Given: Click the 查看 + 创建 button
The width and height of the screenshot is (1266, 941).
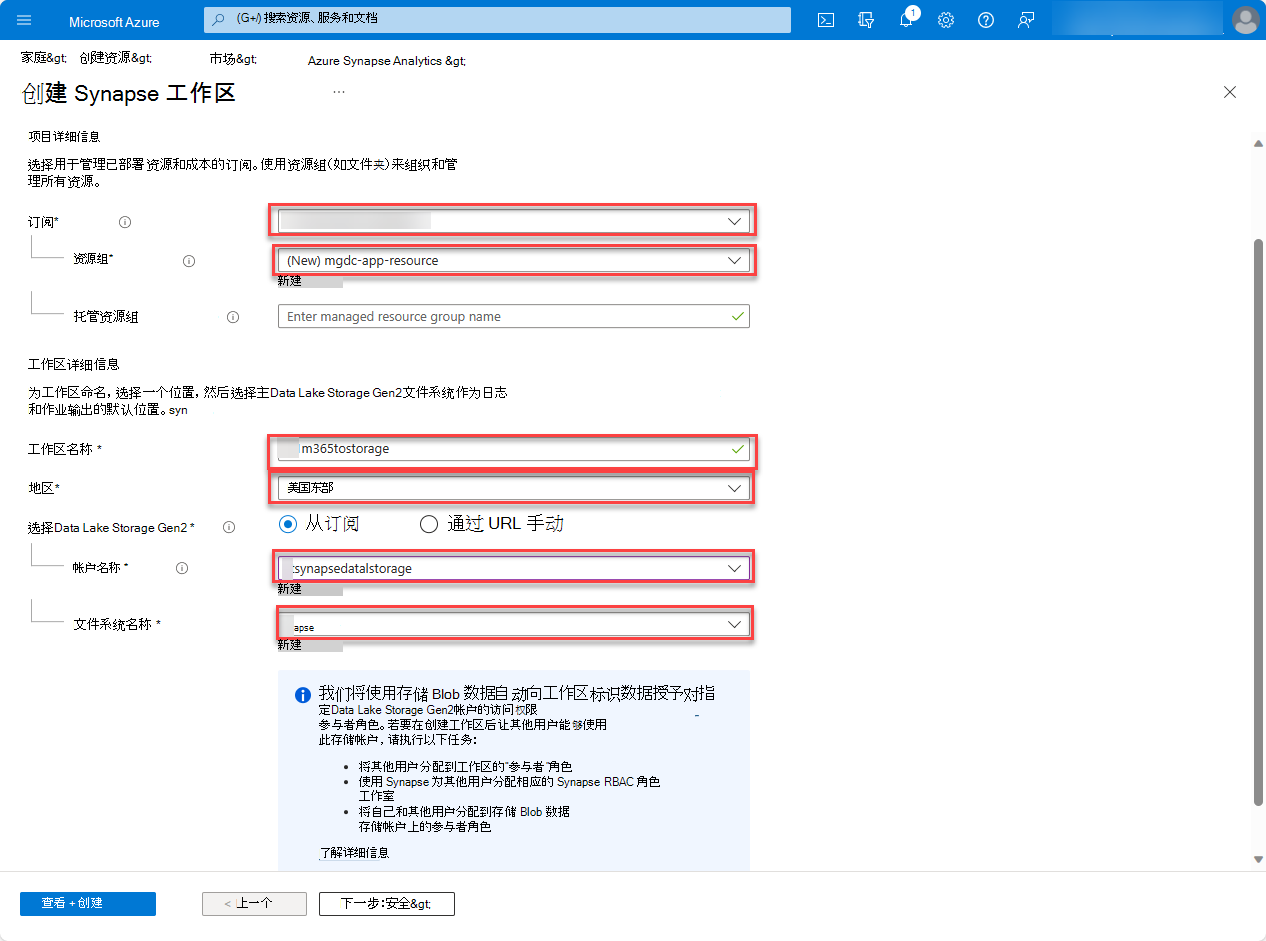Looking at the screenshot, I should [88, 903].
